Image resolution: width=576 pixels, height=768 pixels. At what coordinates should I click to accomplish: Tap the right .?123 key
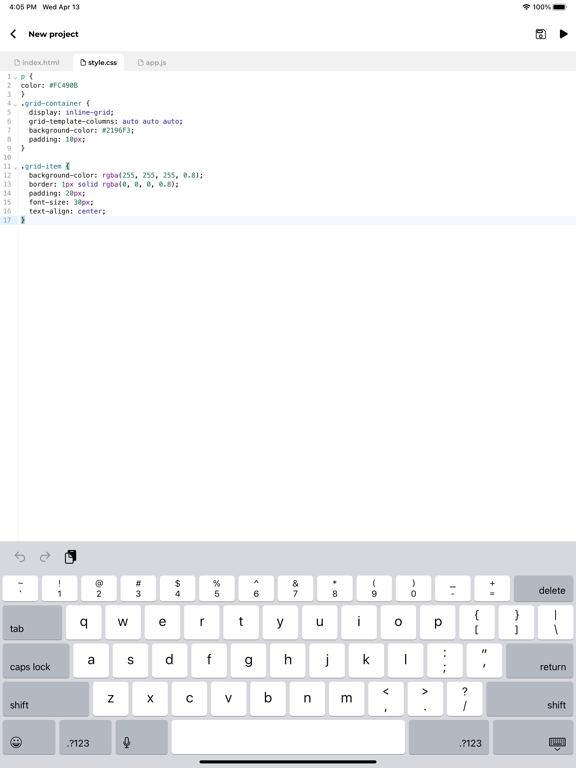449,737
